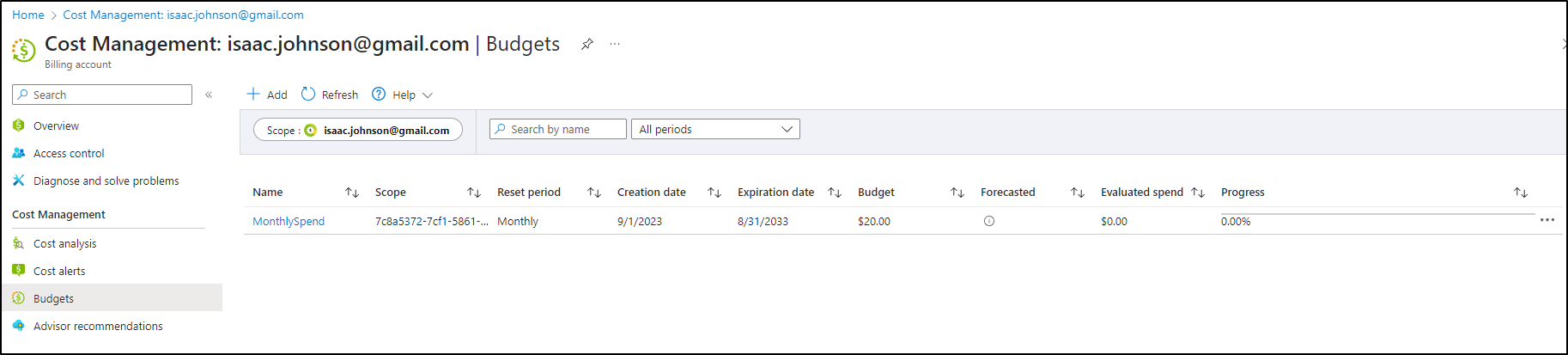Add a new budget

point(267,95)
